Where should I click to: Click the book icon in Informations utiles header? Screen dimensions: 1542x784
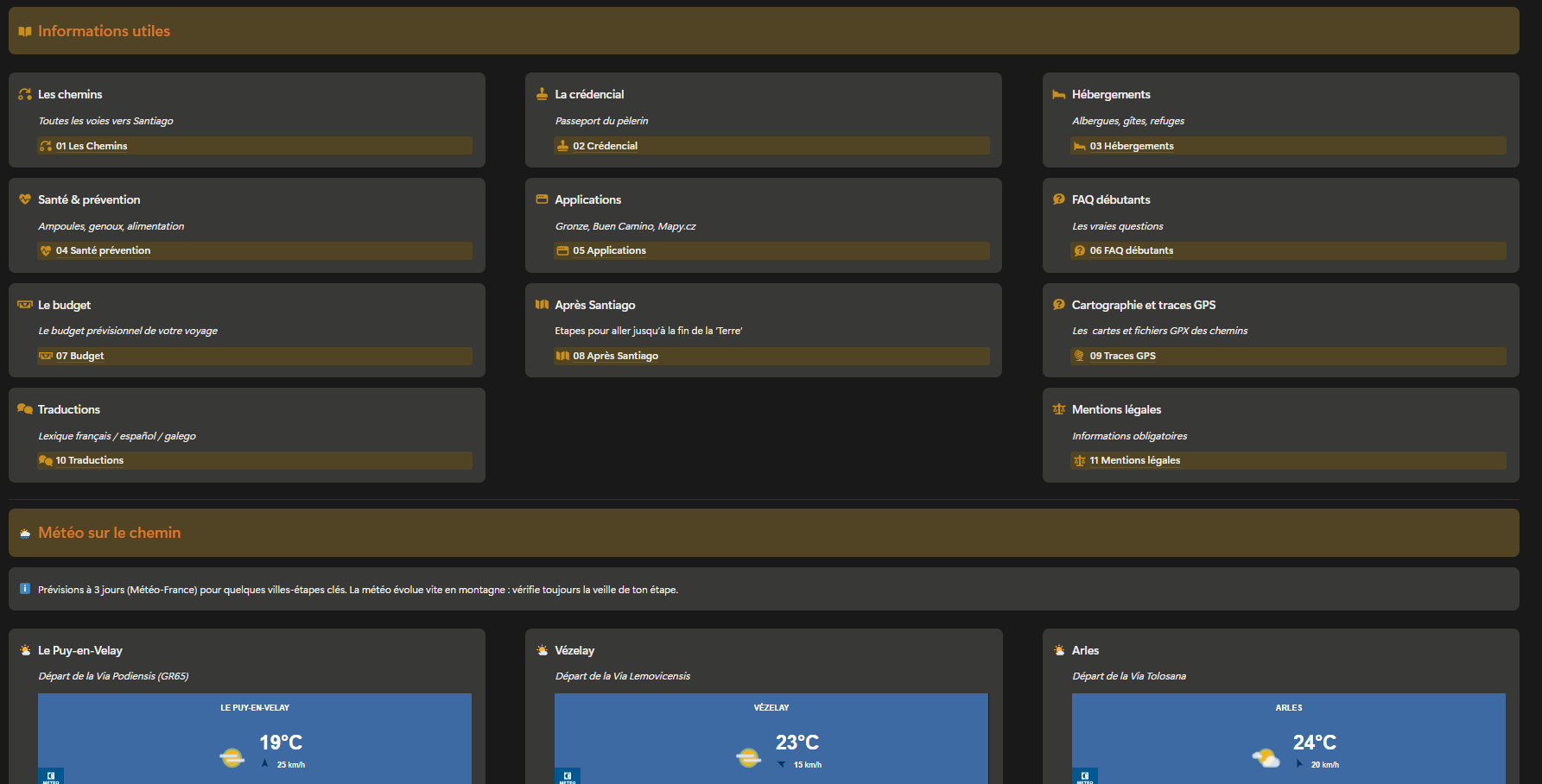[x=25, y=31]
